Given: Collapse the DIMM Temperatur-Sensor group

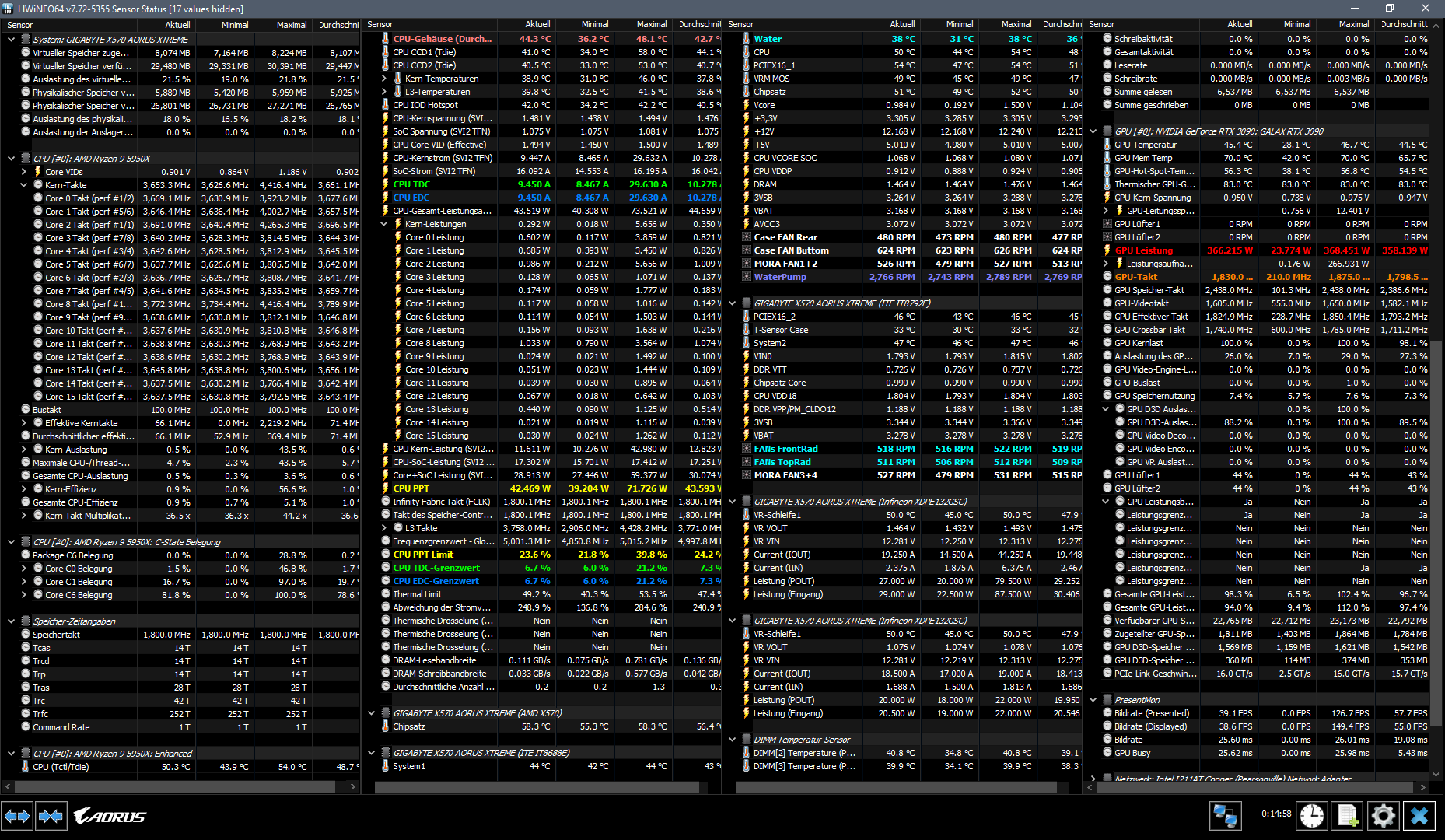Looking at the screenshot, I should (732, 740).
